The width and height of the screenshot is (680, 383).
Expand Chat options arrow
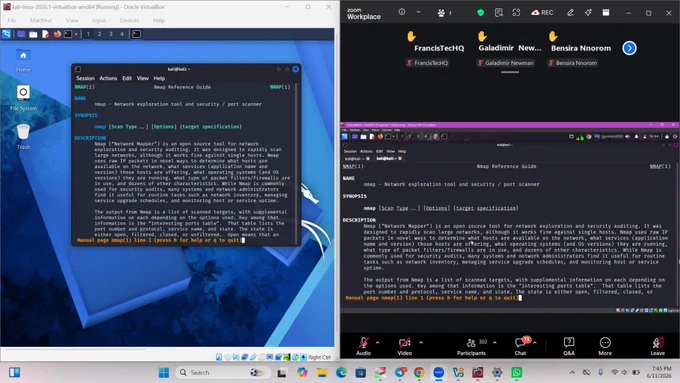point(535,343)
